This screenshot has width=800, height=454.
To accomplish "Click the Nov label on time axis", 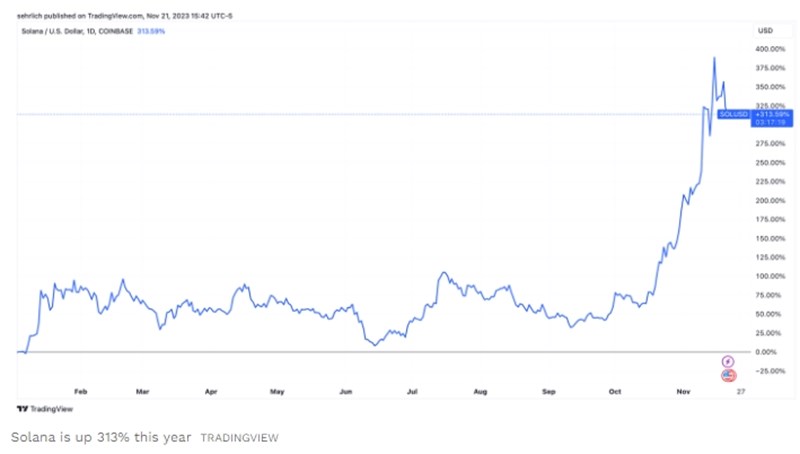I will coord(683,393).
